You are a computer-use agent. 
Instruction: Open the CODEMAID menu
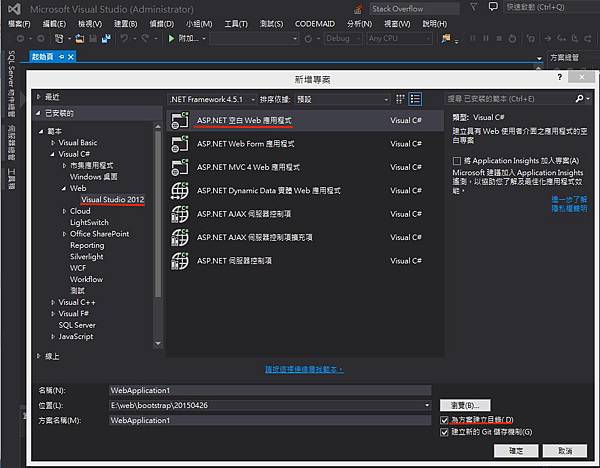click(x=315, y=24)
